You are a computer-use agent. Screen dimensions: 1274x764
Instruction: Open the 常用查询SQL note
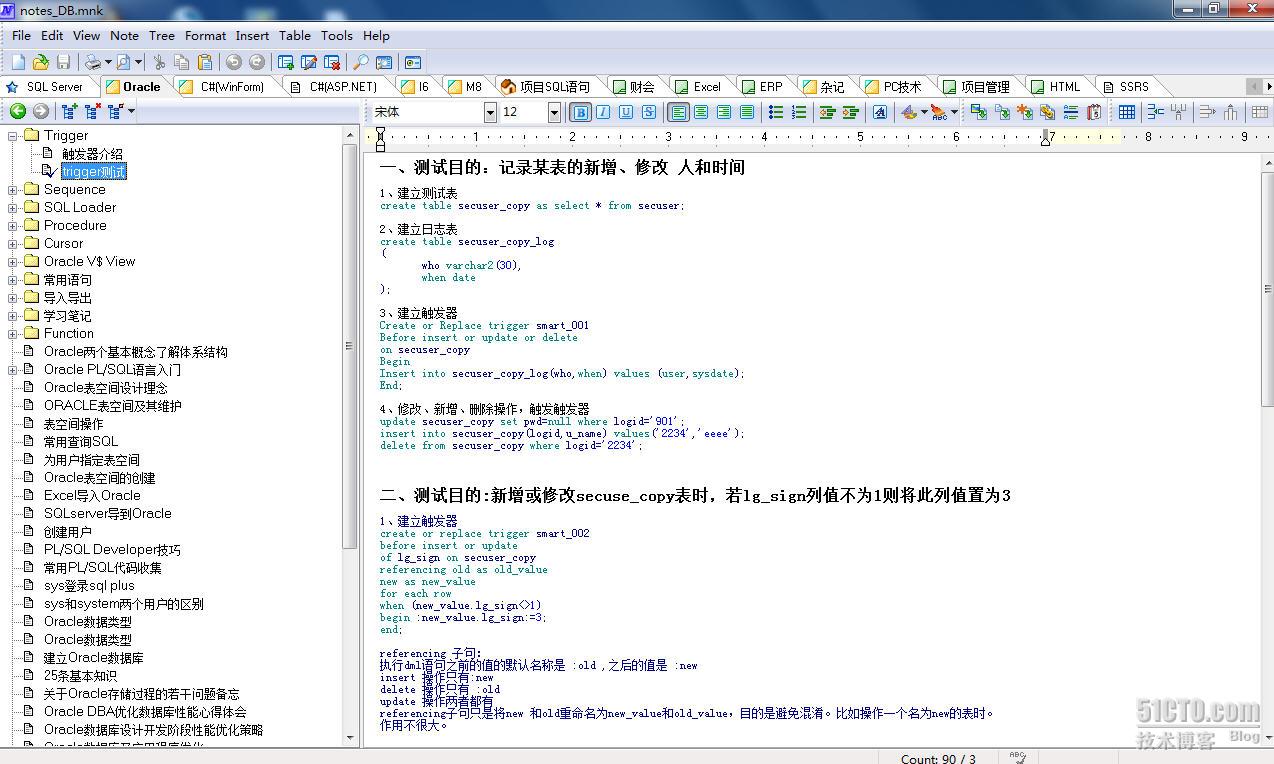coord(81,441)
